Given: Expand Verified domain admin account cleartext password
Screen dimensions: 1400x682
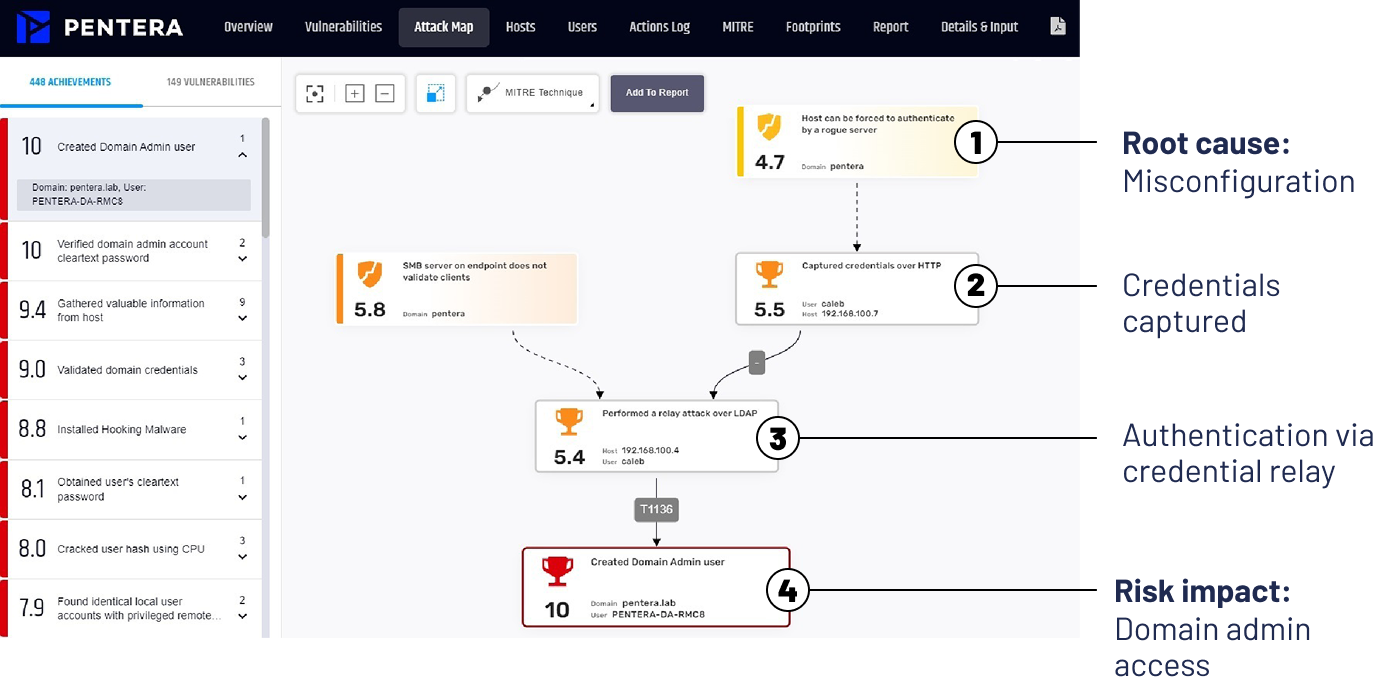Looking at the screenshot, I should [x=242, y=259].
